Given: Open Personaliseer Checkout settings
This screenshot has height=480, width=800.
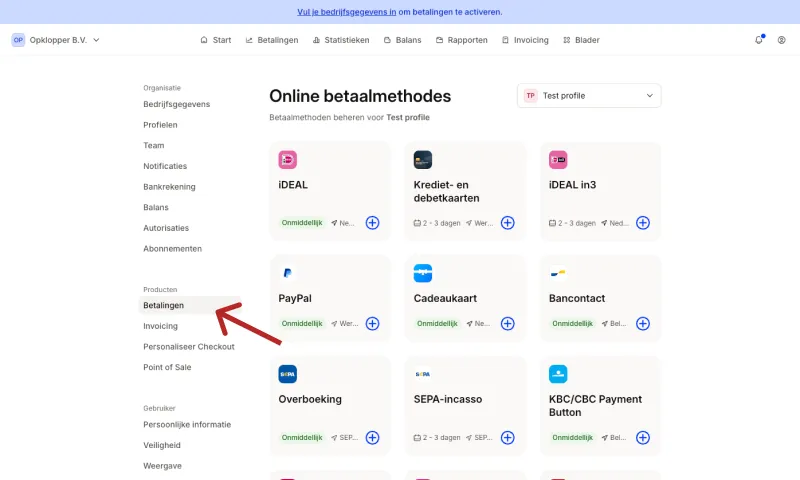Looking at the screenshot, I should [x=189, y=346].
